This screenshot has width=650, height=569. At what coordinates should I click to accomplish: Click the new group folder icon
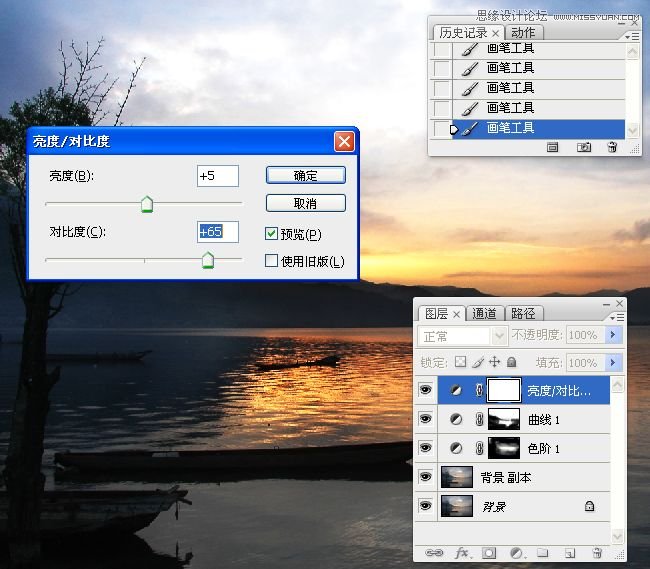(x=543, y=553)
